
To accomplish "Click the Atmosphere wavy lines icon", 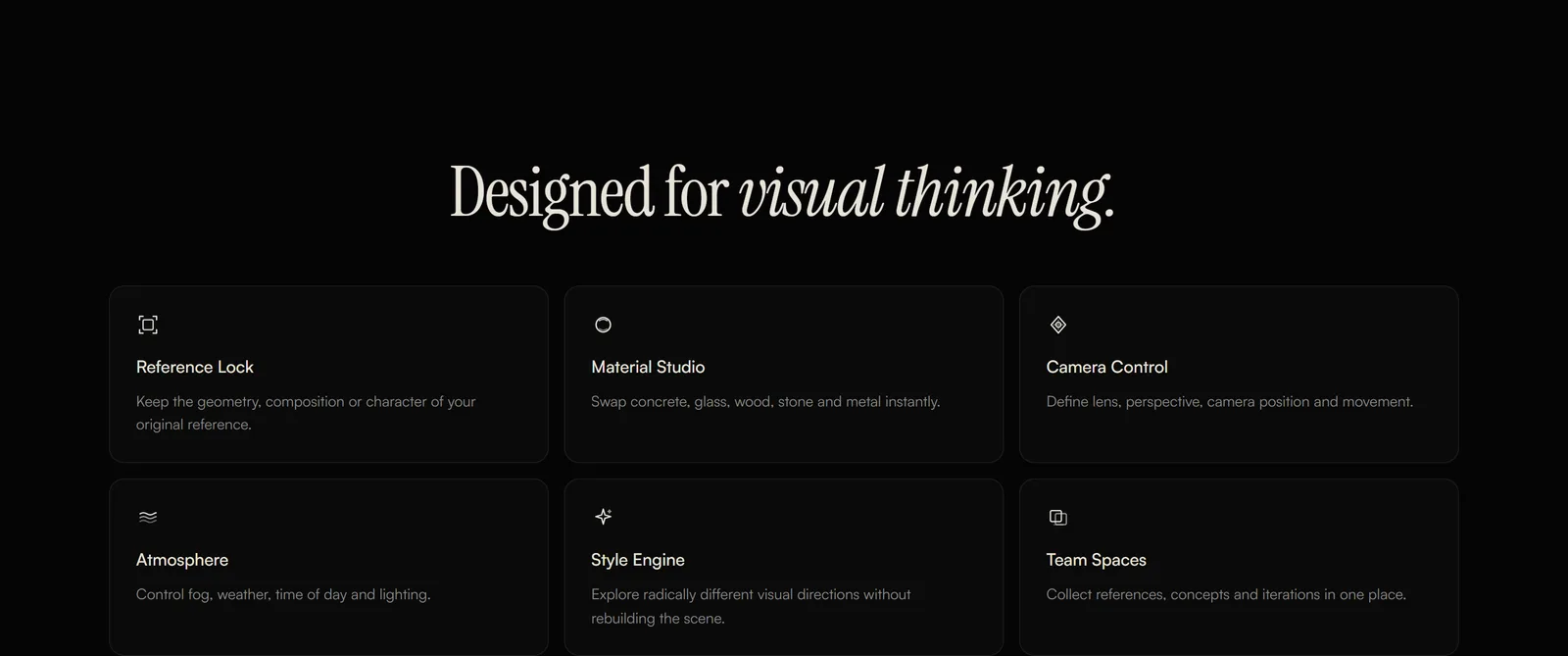I will pyautogui.click(x=148, y=517).
